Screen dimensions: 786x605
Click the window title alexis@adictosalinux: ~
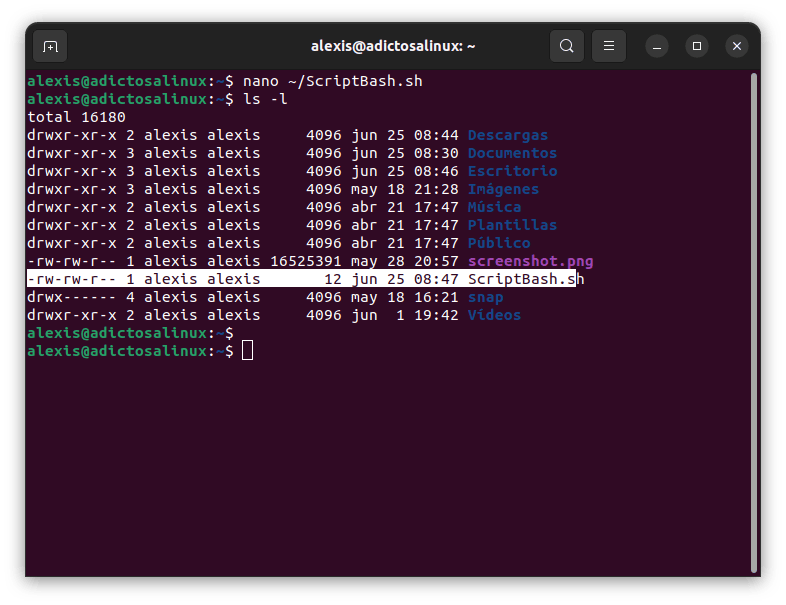click(393, 46)
